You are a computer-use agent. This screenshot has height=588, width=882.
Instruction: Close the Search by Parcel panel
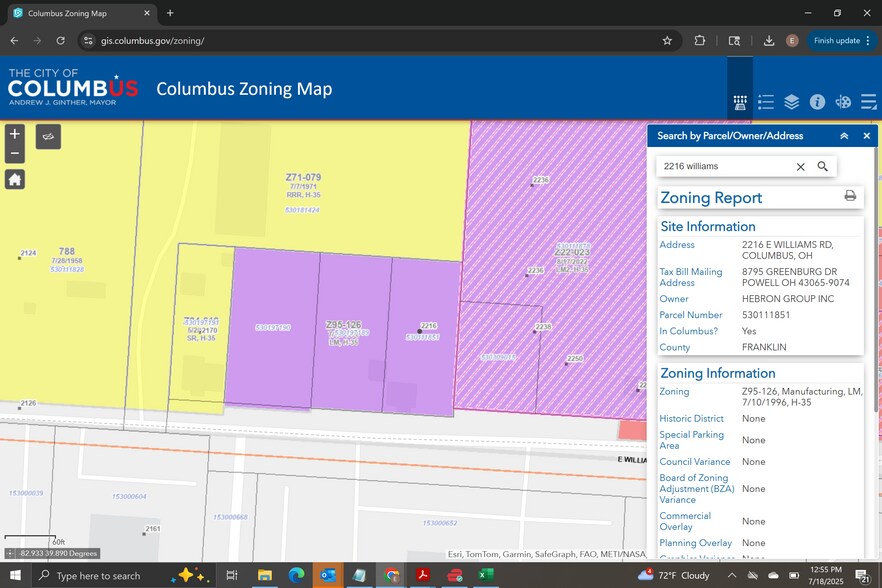pyautogui.click(x=867, y=136)
